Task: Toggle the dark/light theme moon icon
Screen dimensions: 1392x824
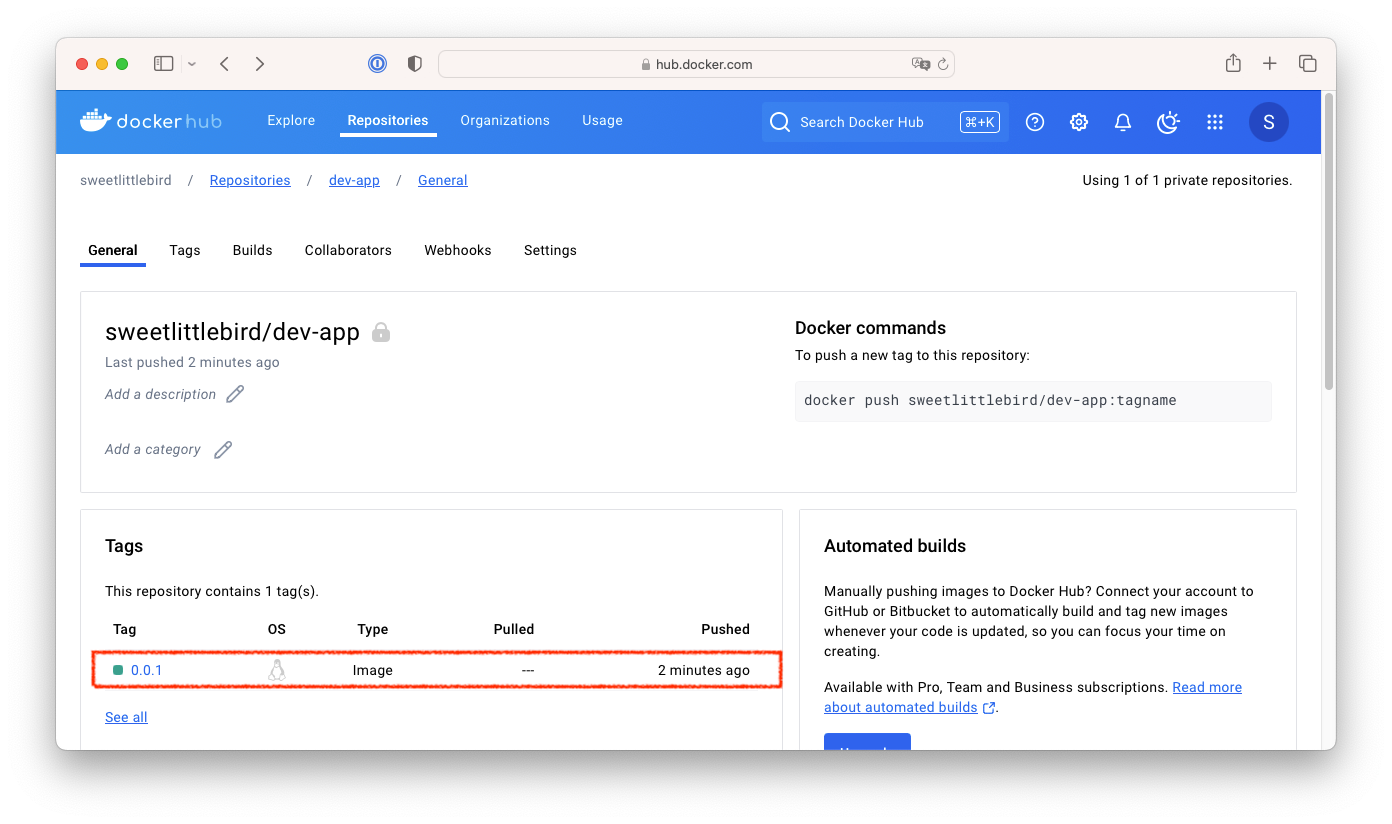Action: point(1168,122)
